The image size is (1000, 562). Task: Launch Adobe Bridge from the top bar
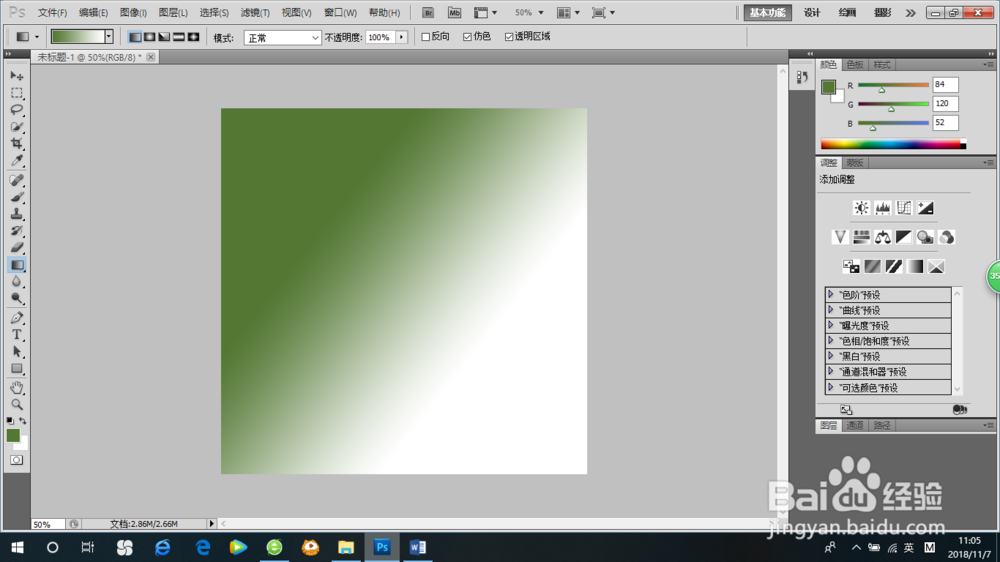[x=428, y=13]
